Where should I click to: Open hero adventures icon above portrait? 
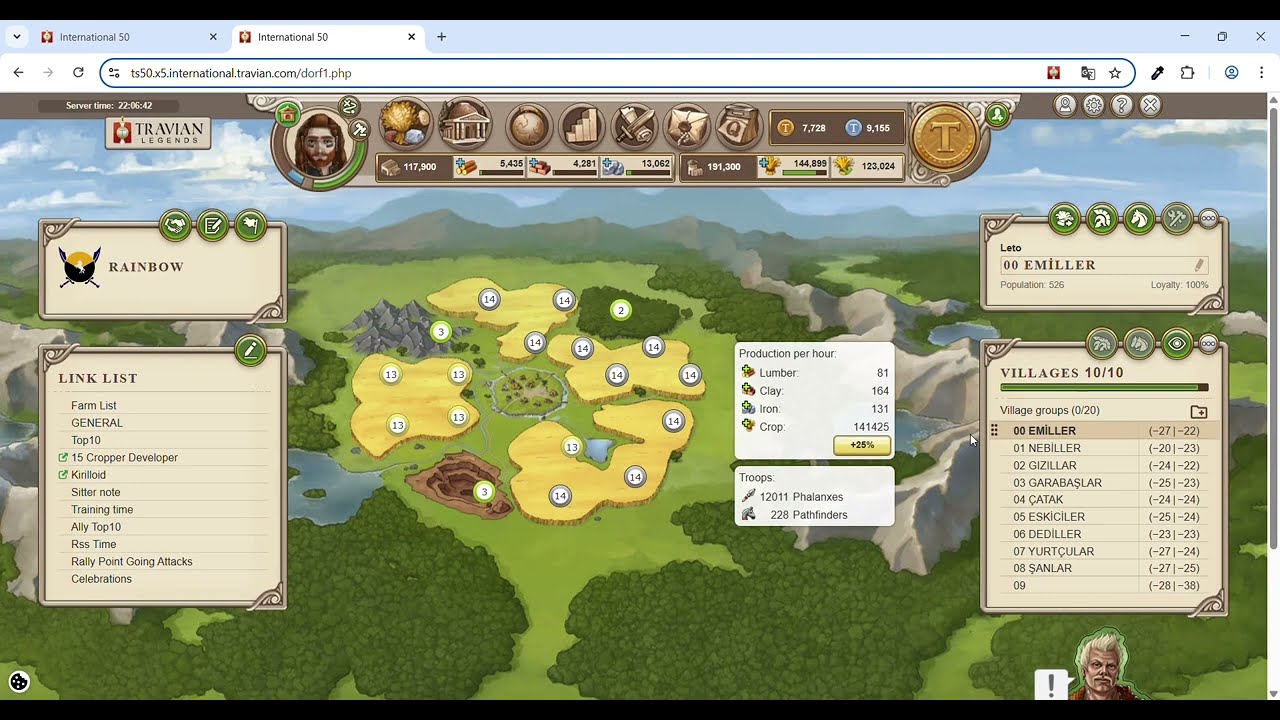(349, 106)
